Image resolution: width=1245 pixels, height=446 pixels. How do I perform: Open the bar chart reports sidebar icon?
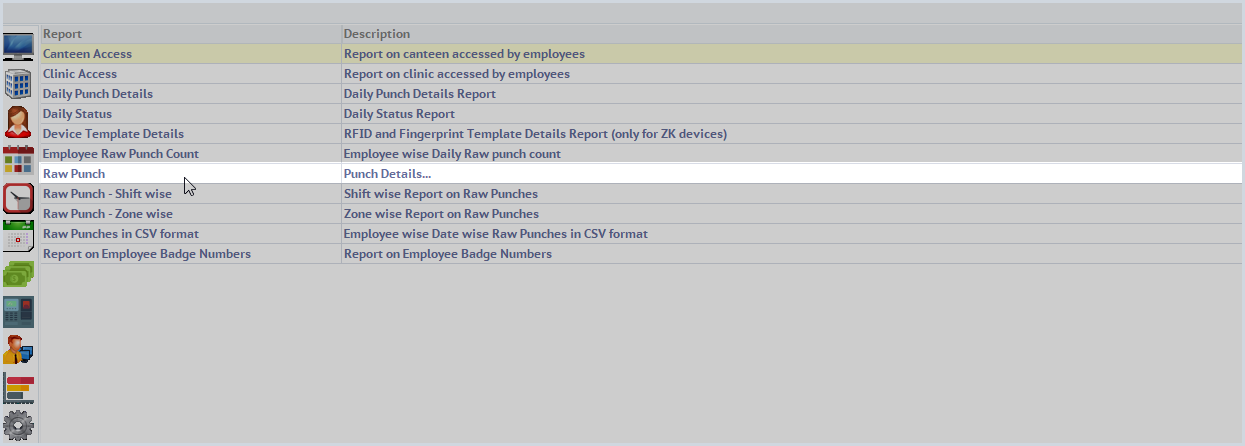point(18,388)
